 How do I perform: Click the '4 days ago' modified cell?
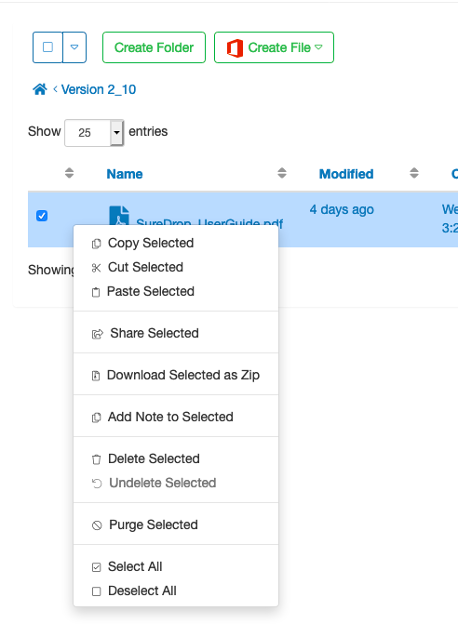[342, 209]
